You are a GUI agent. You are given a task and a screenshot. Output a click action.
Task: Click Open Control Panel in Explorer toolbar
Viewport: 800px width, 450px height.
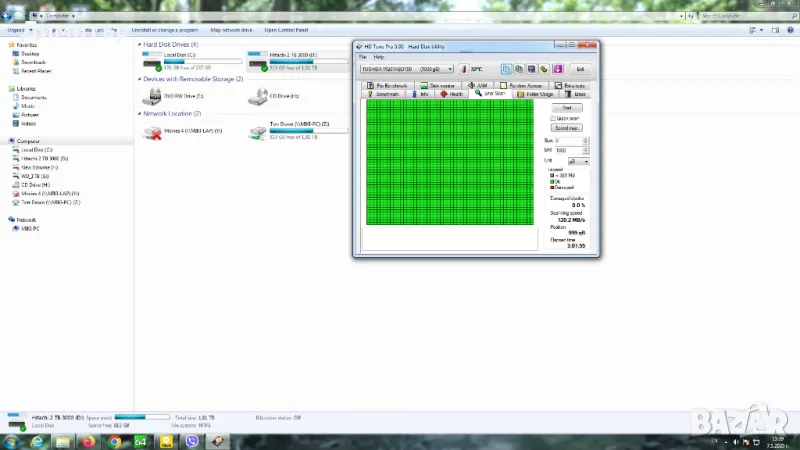(286, 30)
